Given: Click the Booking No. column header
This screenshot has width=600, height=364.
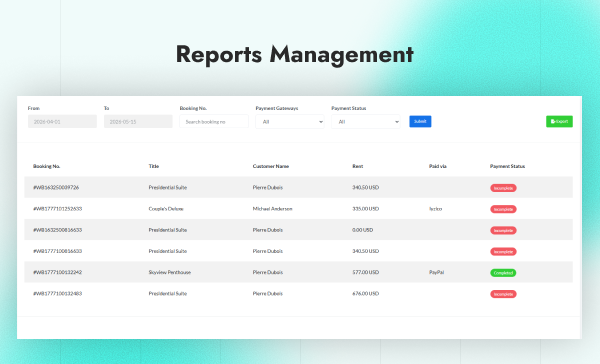Looking at the screenshot, I should tap(46, 166).
